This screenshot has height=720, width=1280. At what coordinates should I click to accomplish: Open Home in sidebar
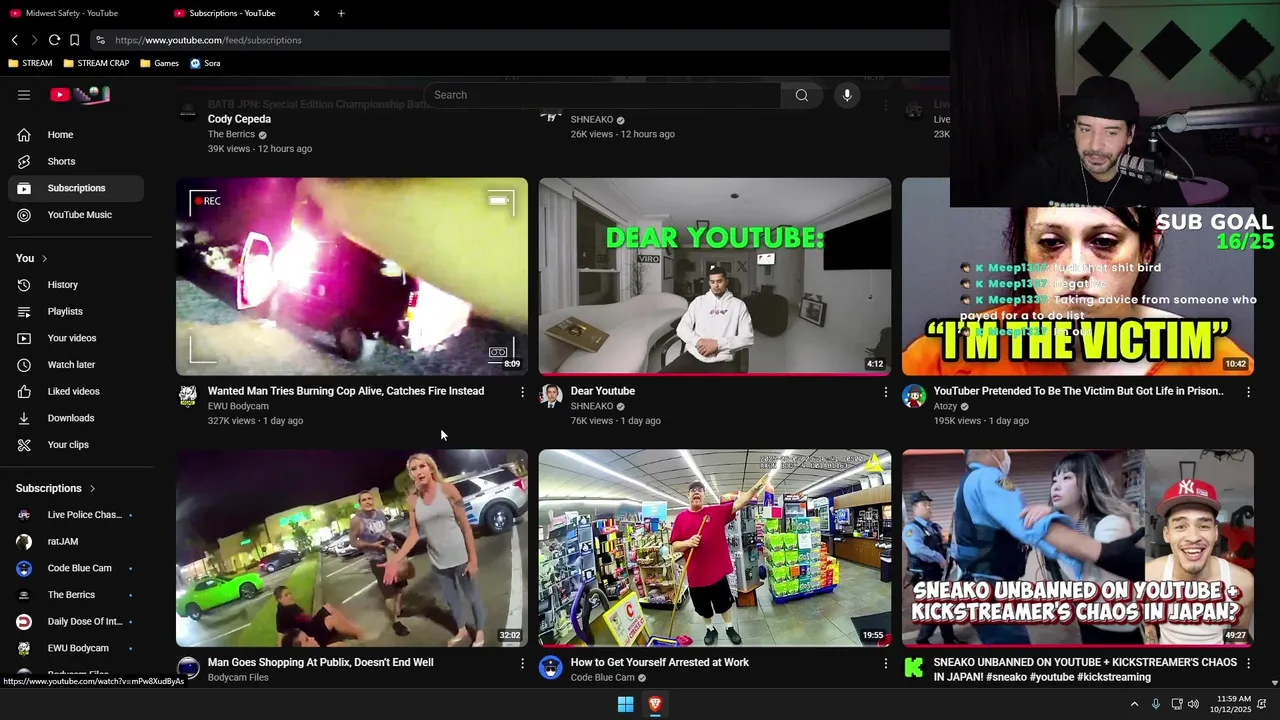click(x=76, y=135)
